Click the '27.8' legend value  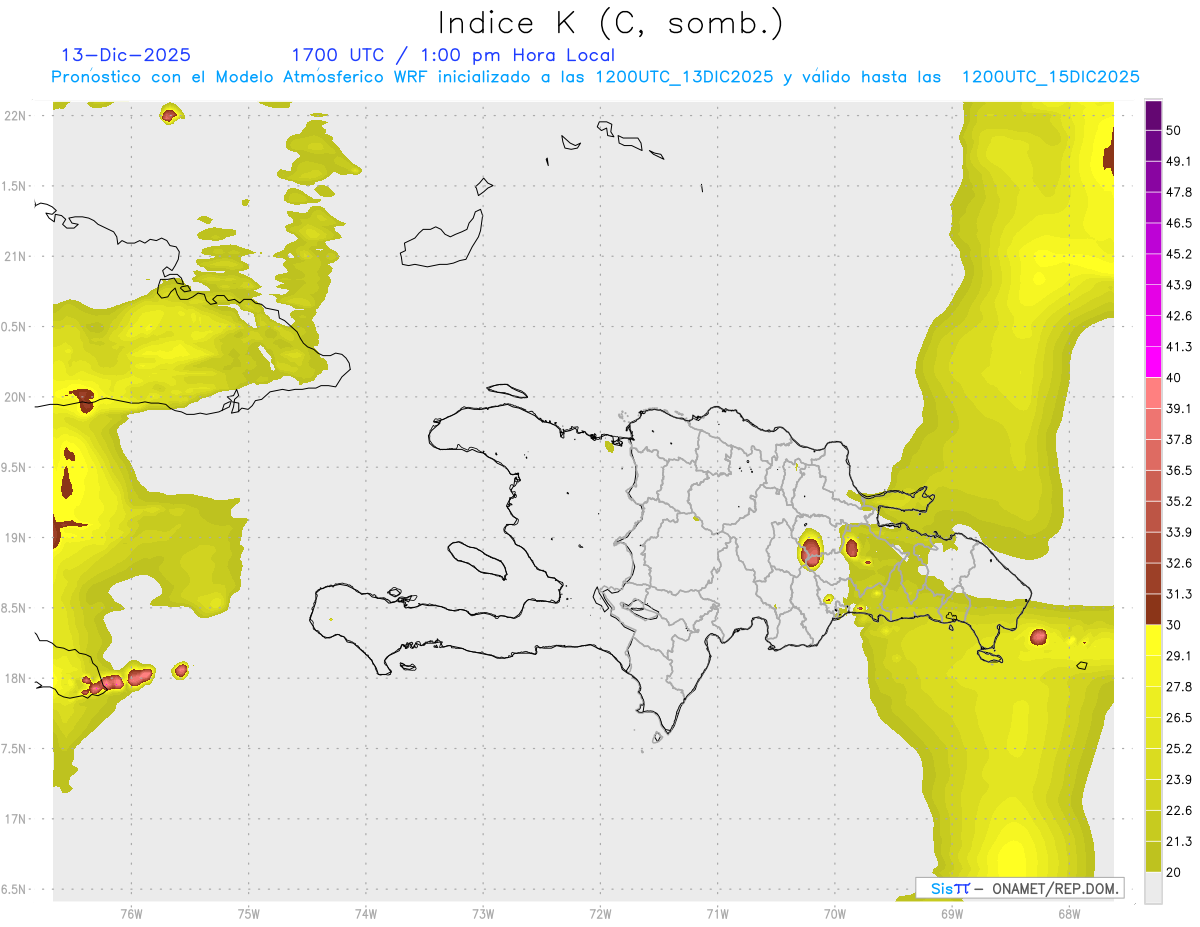click(1179, 687)
